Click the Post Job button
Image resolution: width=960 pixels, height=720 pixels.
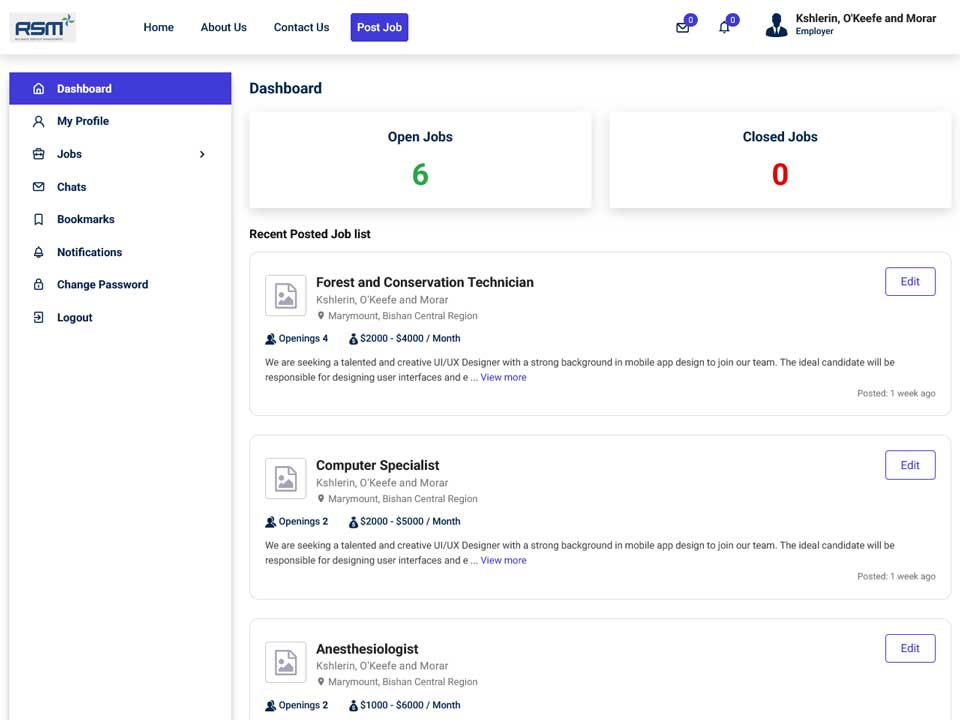point(379,28)
